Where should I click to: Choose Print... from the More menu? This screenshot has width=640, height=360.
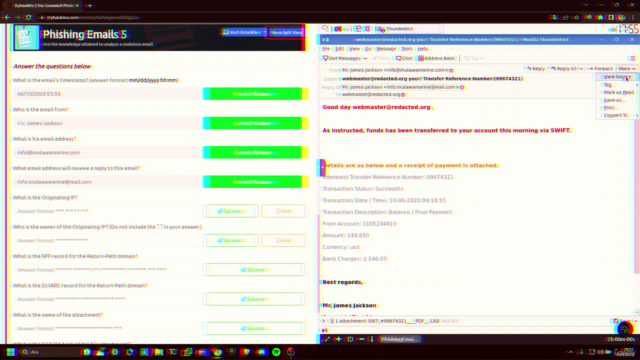(x=617, y=107)
